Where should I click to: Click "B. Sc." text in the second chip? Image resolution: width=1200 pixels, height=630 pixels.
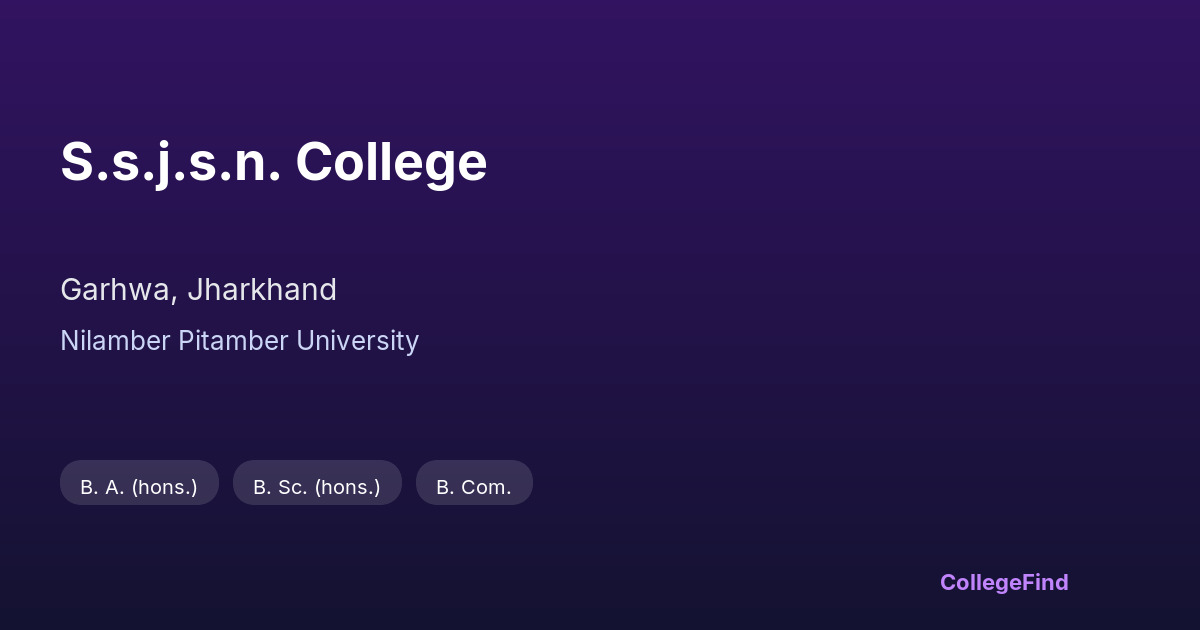(x=280, y=488)
